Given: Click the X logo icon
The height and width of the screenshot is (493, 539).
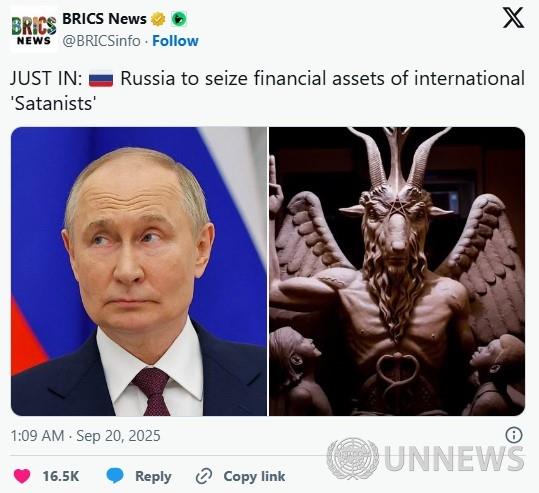Looking at the screenshot, I should click(513, 18).
